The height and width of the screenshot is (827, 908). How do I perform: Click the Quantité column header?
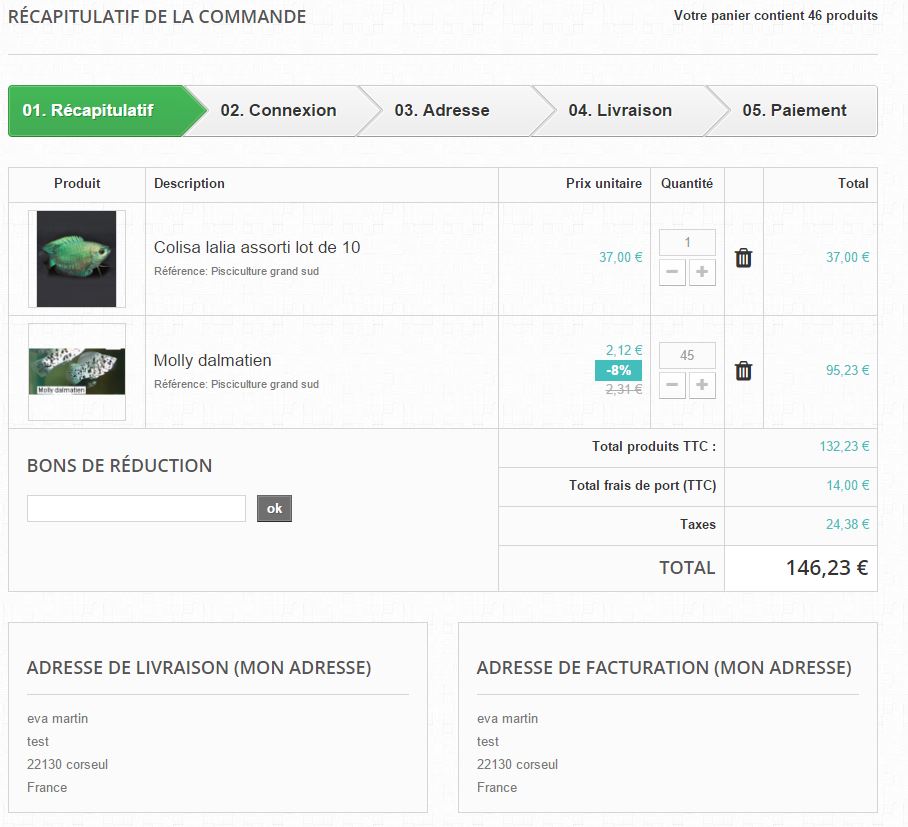pos(687,184)
